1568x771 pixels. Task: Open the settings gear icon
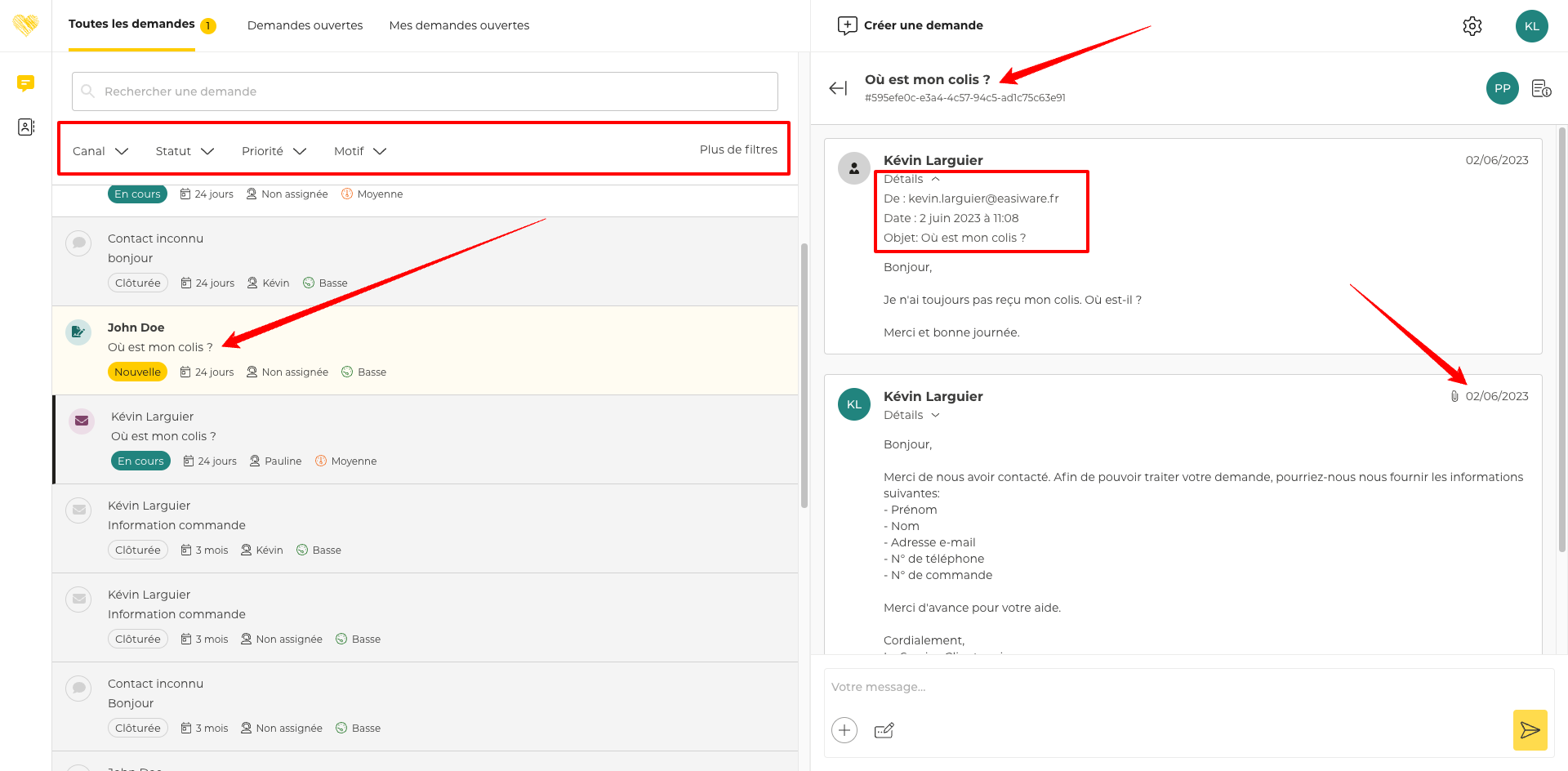[1472, 26]
